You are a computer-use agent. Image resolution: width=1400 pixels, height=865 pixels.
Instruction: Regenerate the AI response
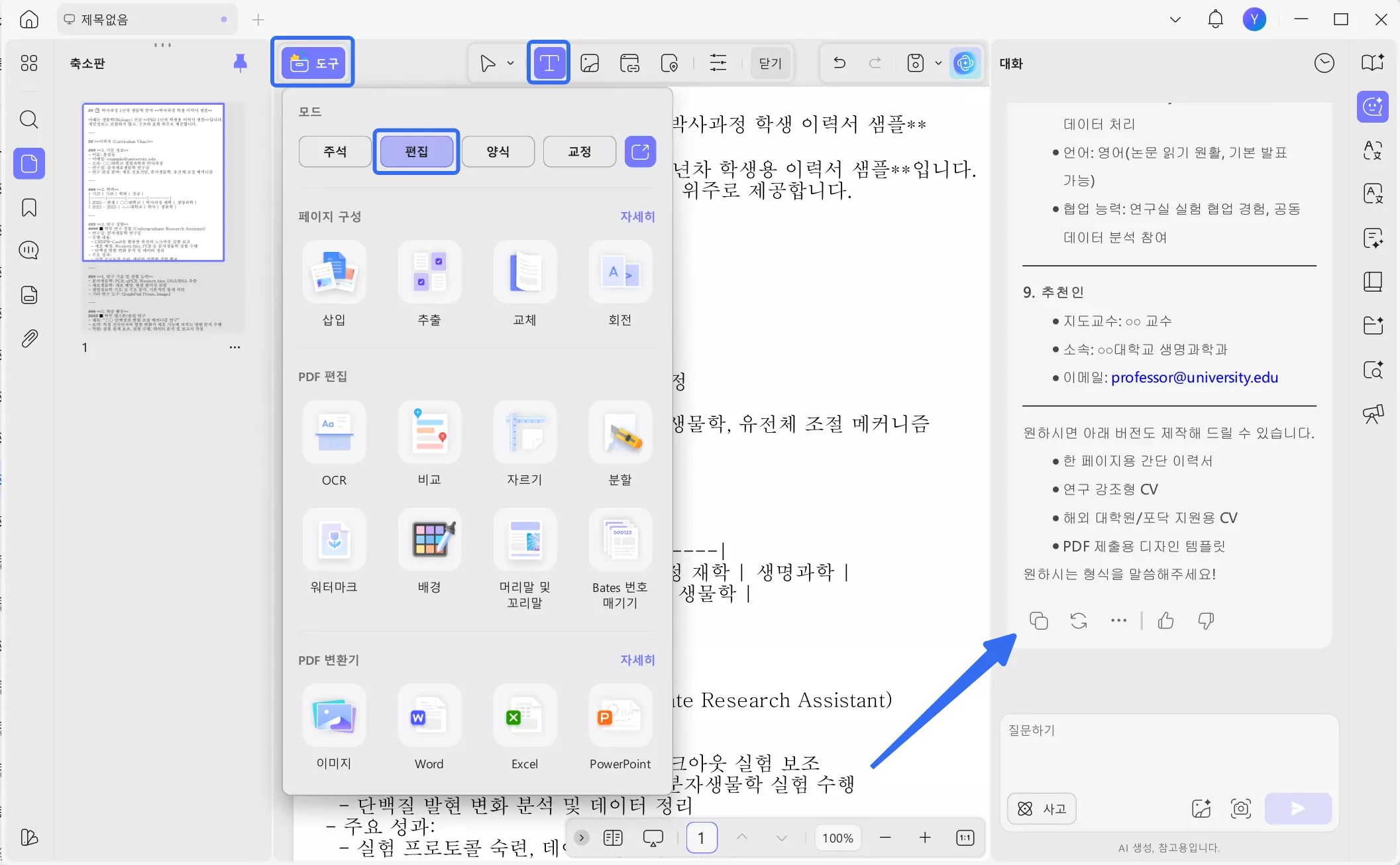[1078, 620]
